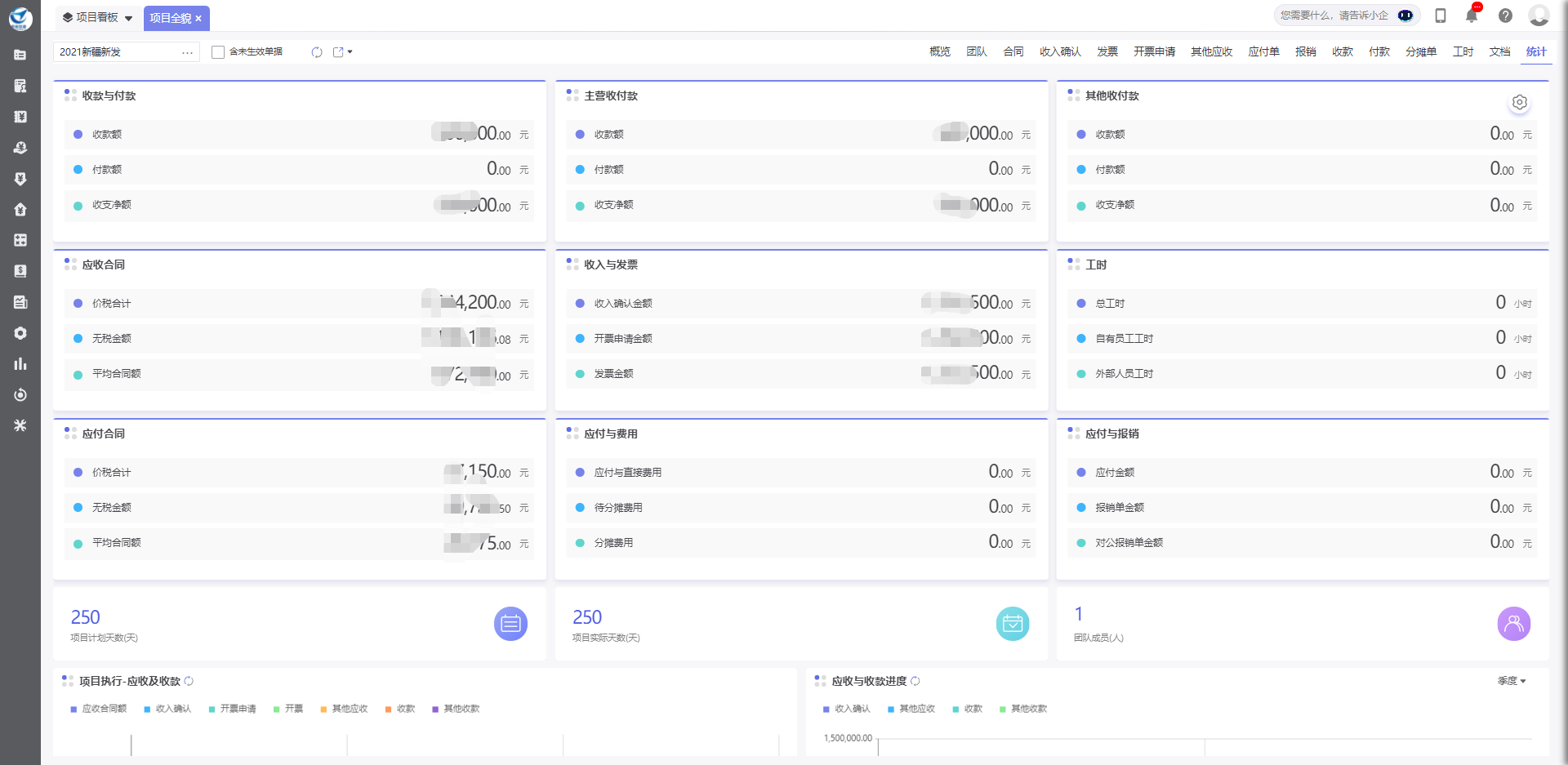Refresh the 应收与收款进度 chart
Image resolution: width=1568 pixels, height=765 pixels.
point(915,681)
